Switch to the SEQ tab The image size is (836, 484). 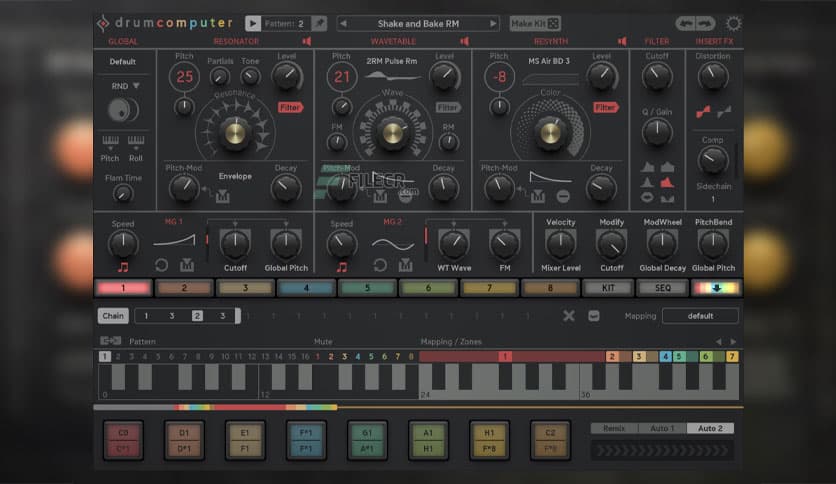click(663, 288)
